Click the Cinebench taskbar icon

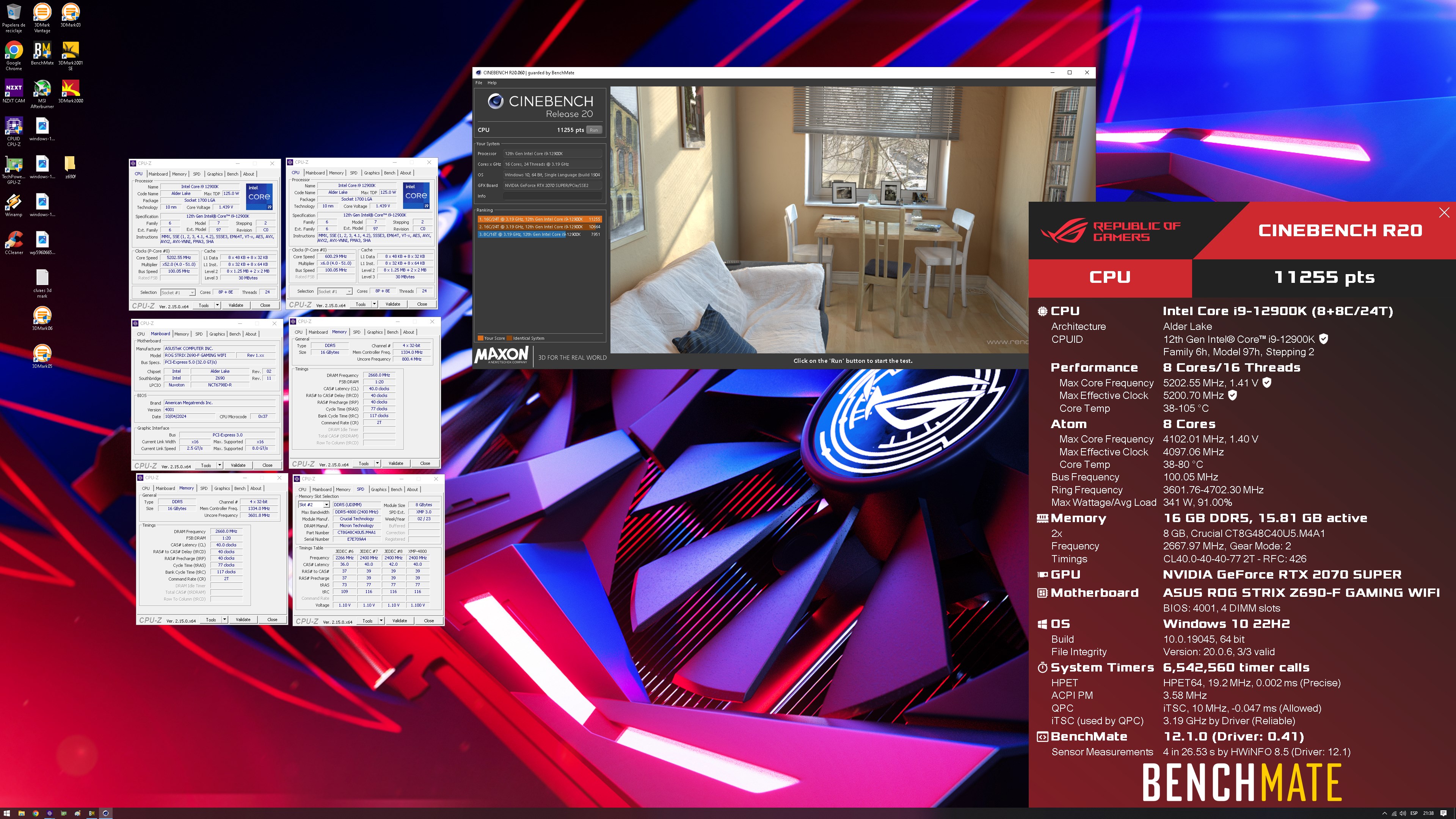pyautogui.click(x=106, y=813)
